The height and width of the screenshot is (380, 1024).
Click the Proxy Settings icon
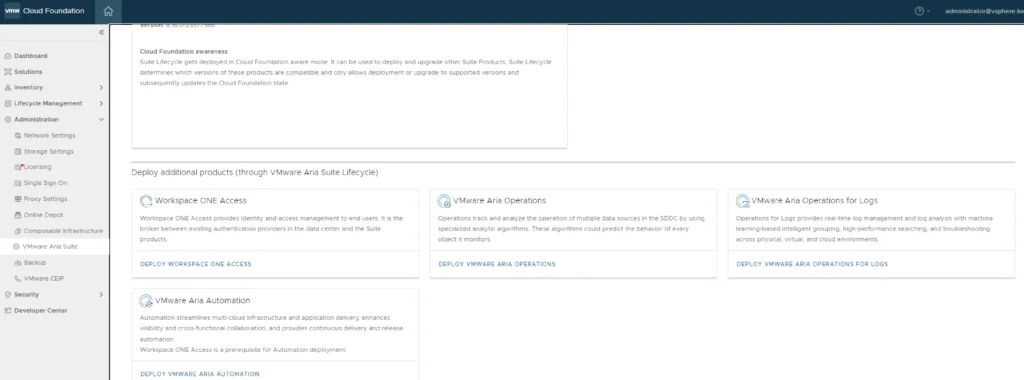[18, 198]
